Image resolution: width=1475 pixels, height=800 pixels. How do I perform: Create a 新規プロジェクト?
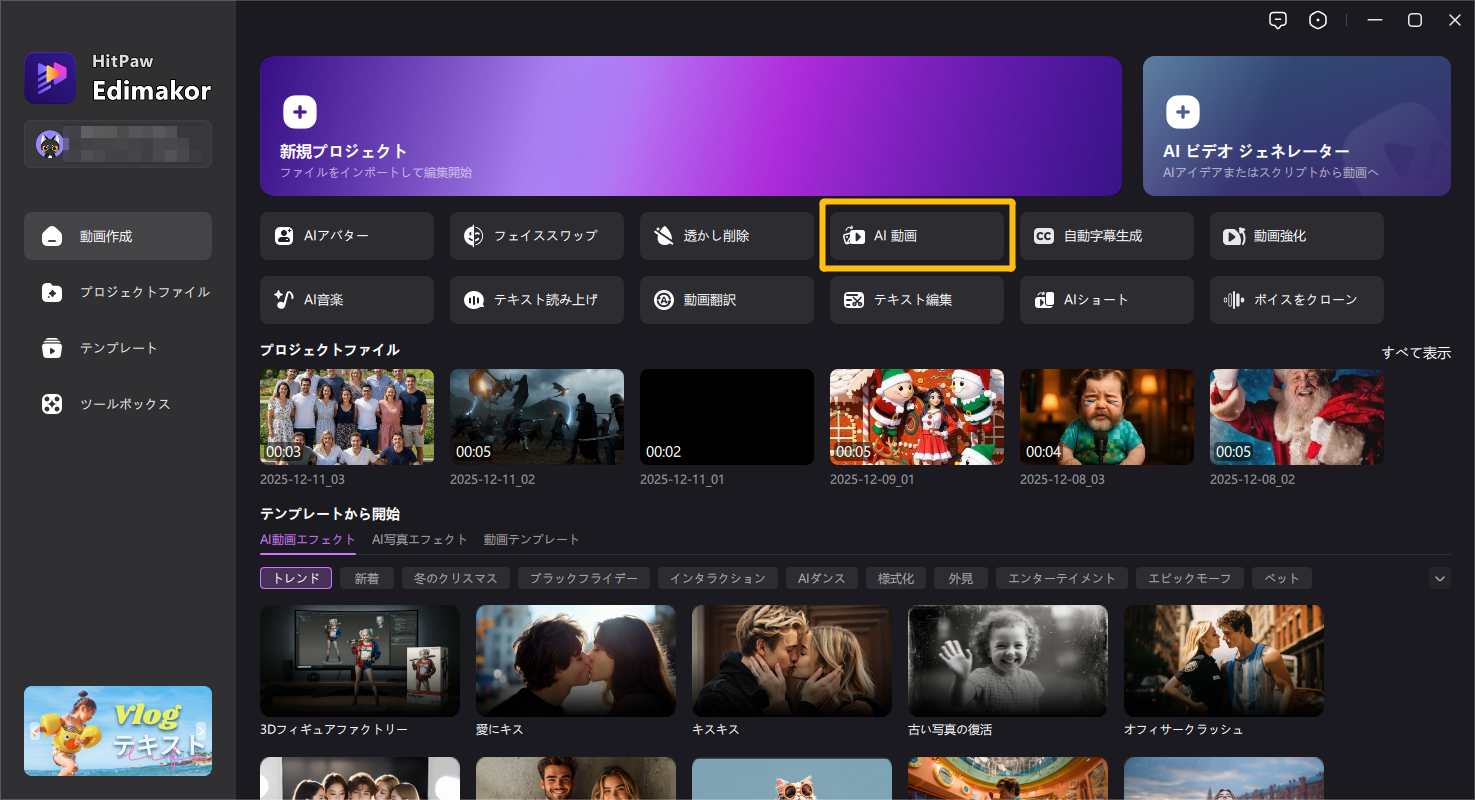pos(690,126)
